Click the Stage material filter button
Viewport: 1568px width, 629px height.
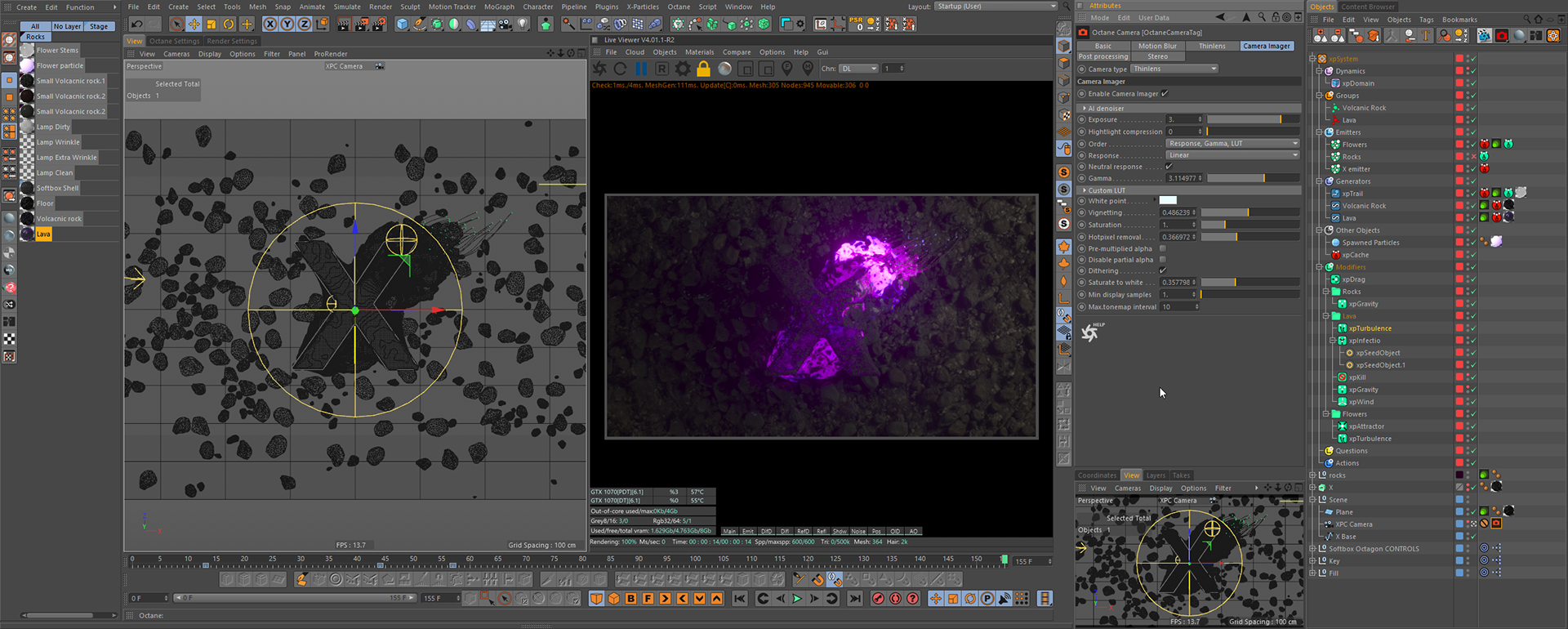tap(99, 26)
